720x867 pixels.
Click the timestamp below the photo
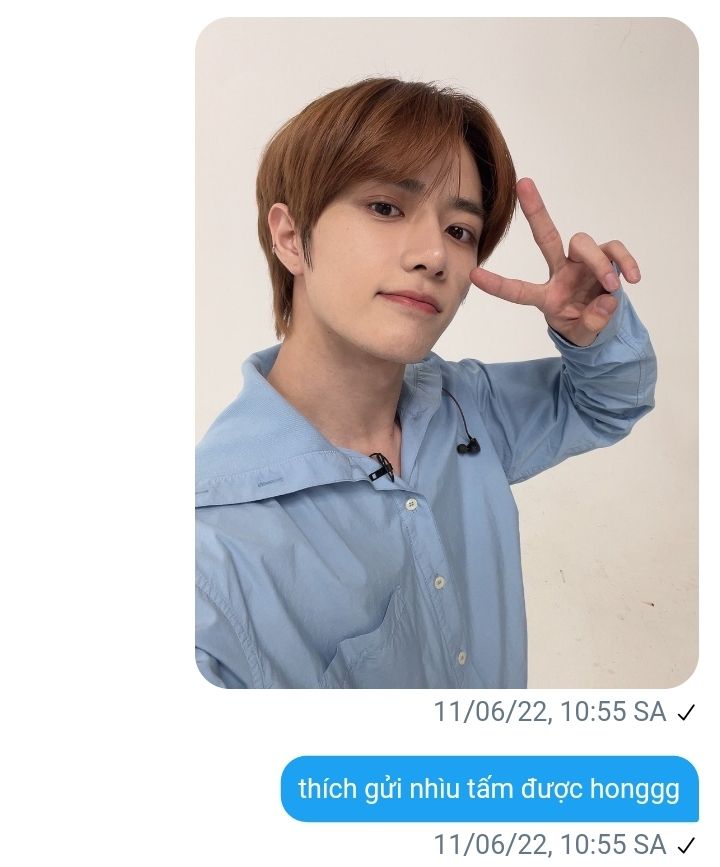click(x=549, y=712)
